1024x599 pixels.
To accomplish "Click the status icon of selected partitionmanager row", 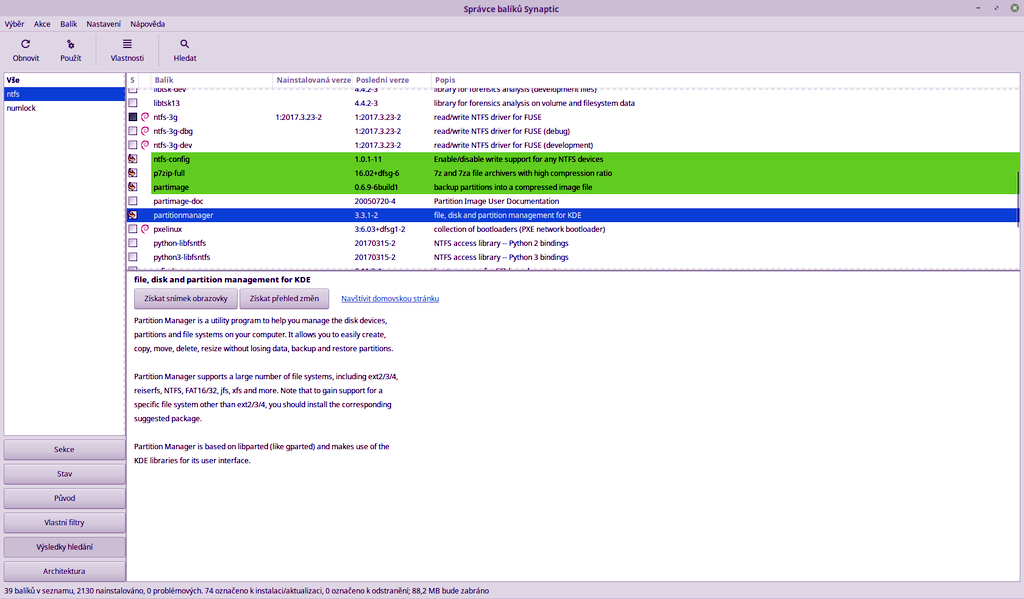I will point(131,214).
